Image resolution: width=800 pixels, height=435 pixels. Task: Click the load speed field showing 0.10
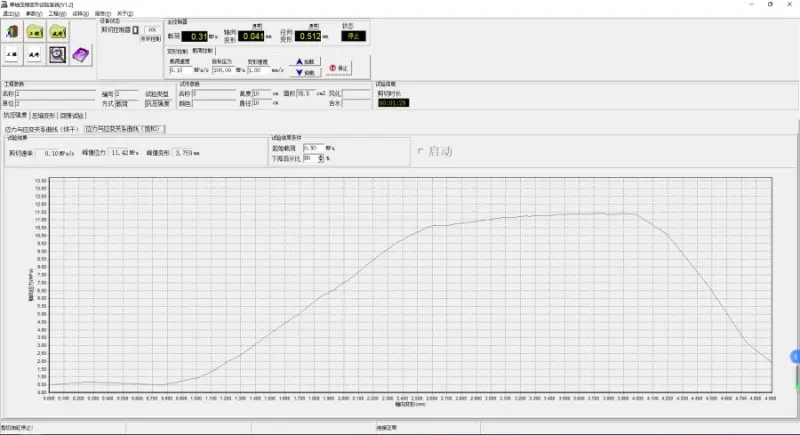(x=180, y=70)
